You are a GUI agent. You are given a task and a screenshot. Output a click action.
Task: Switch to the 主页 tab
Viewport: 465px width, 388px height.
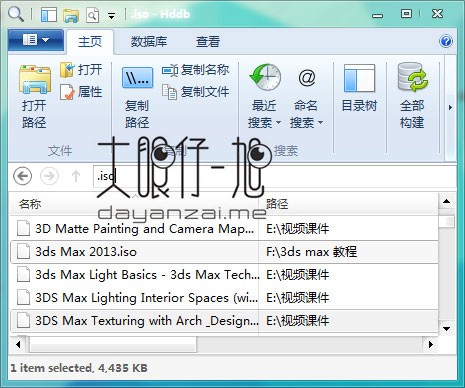[x=90, y=42]
